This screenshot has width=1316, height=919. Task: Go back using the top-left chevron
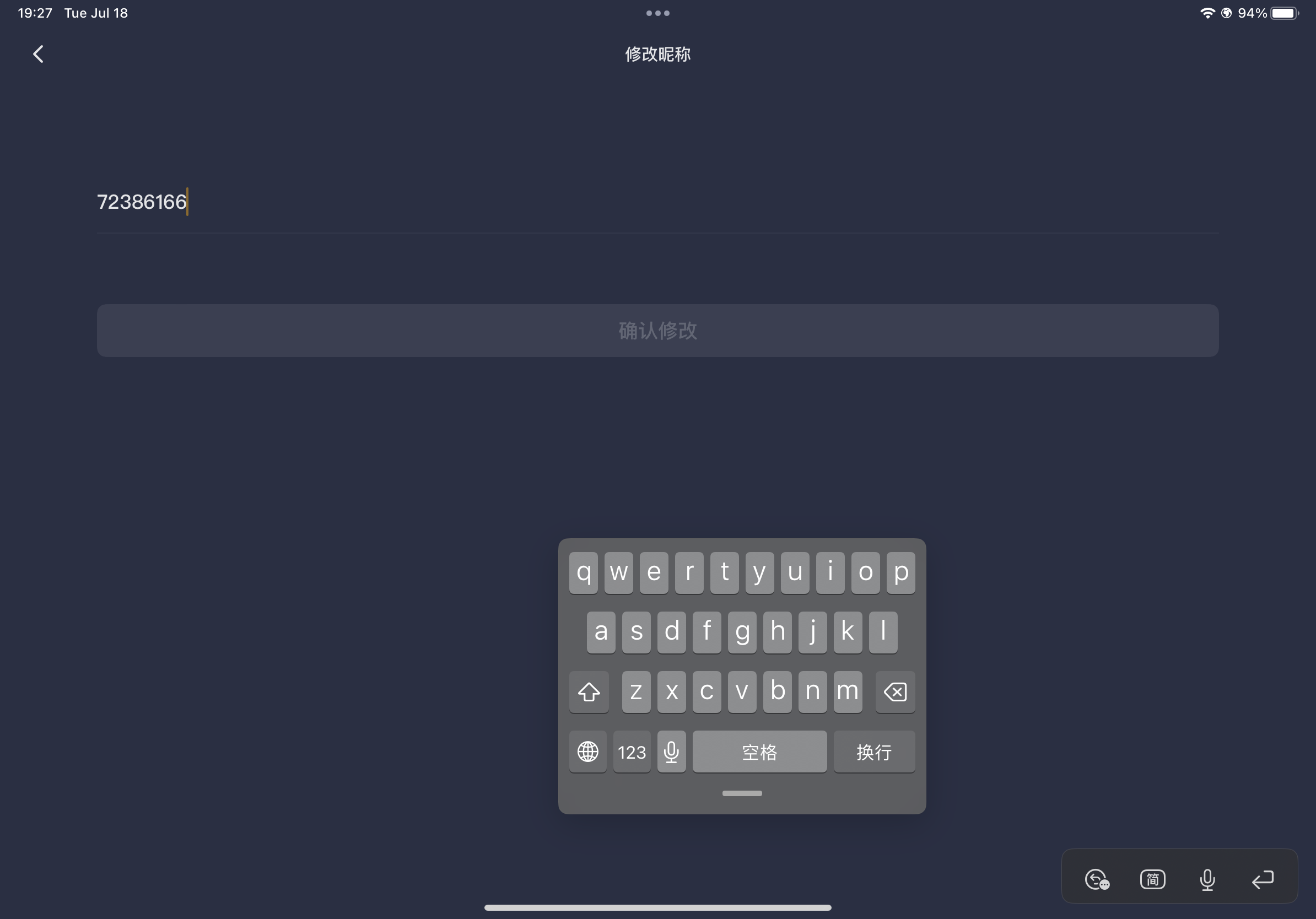click(x=39, y=55)
